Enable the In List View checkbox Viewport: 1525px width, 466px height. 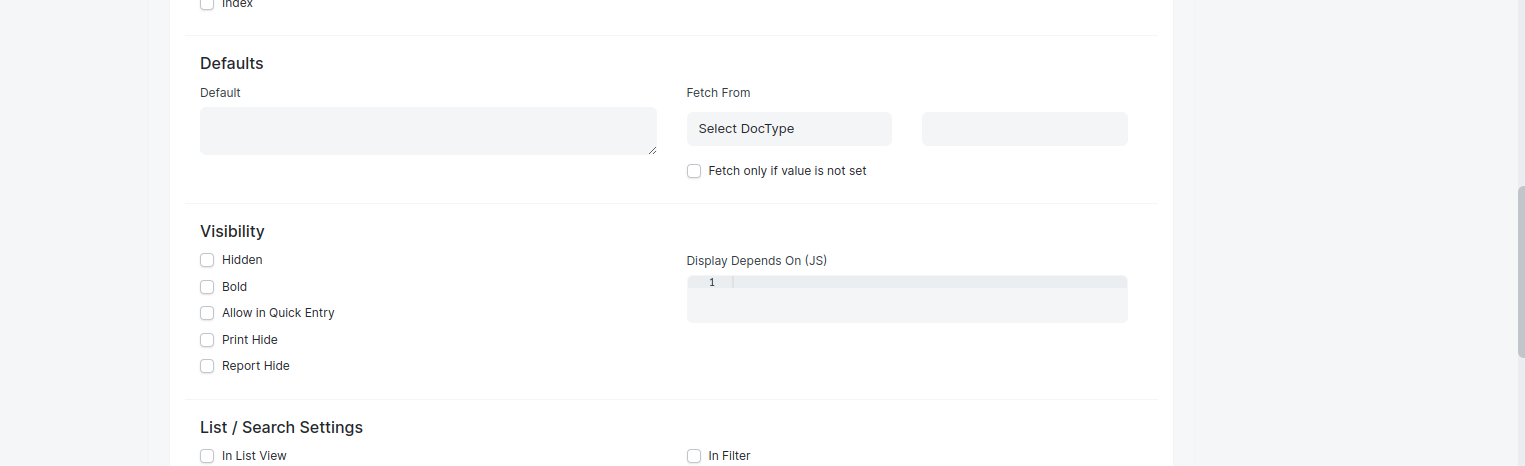(x=207, y=456)
